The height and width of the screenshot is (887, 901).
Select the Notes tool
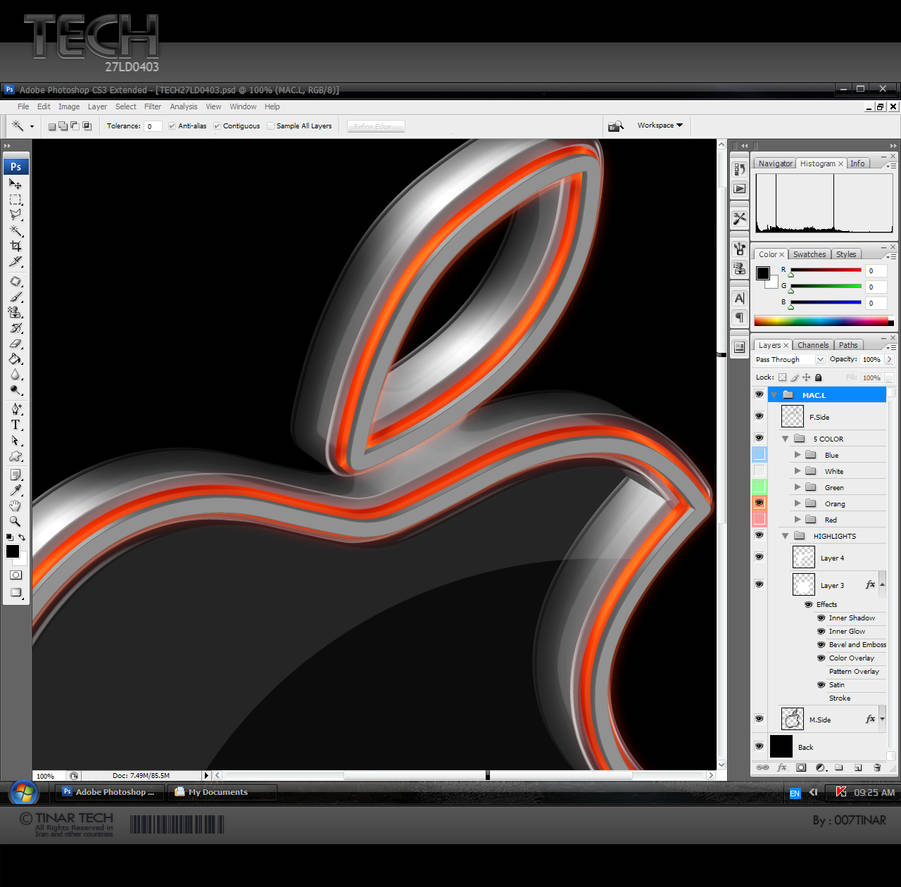tap(16, 475)
